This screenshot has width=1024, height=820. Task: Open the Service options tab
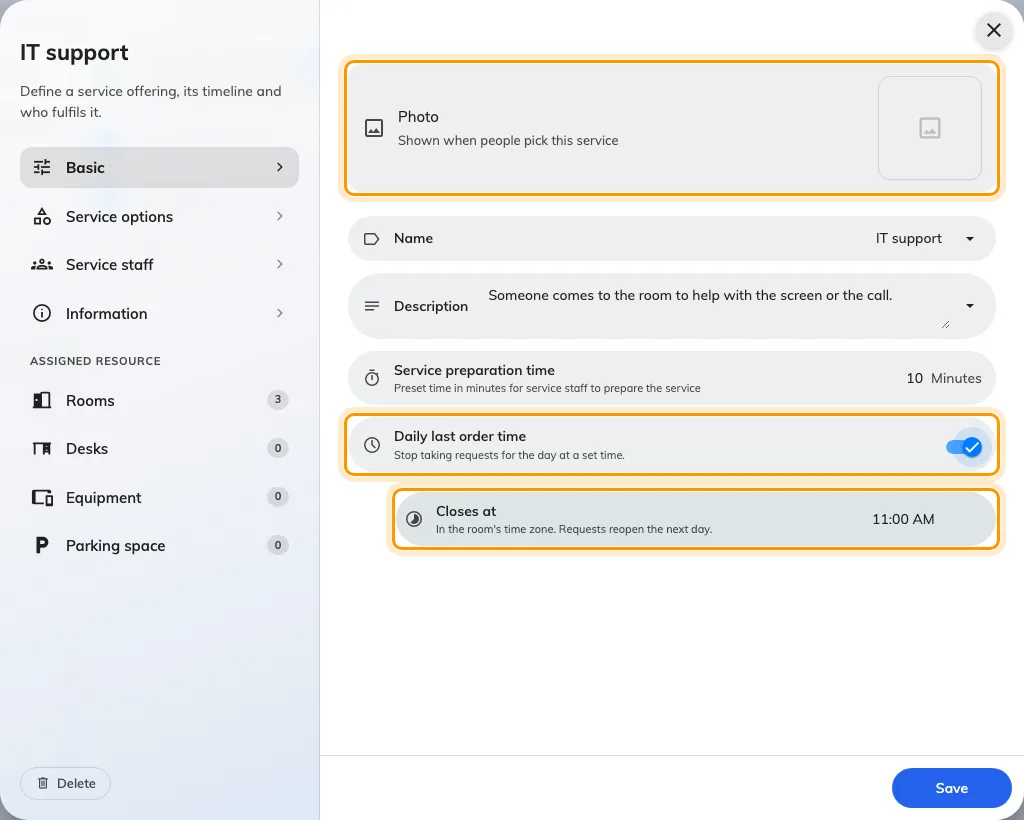[159, 216]
